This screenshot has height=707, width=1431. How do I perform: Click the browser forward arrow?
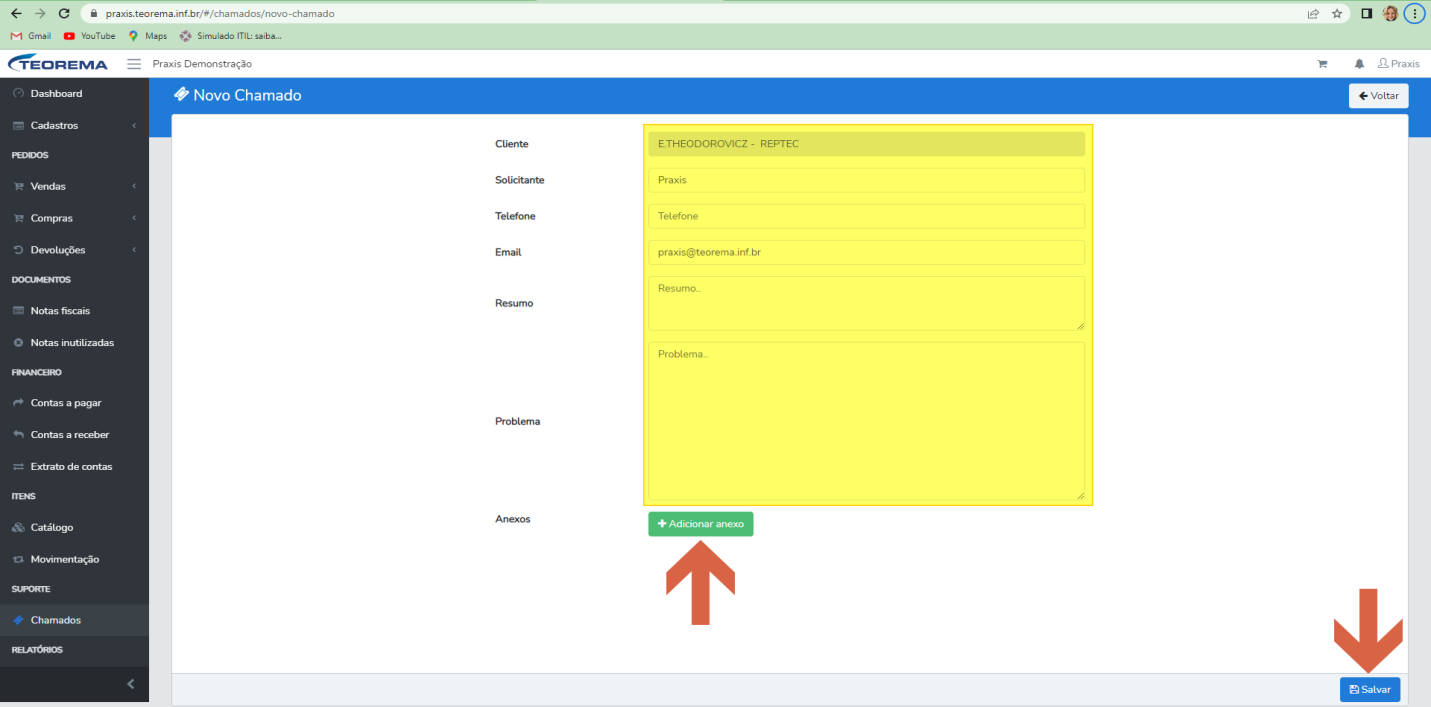click(40, 14)
